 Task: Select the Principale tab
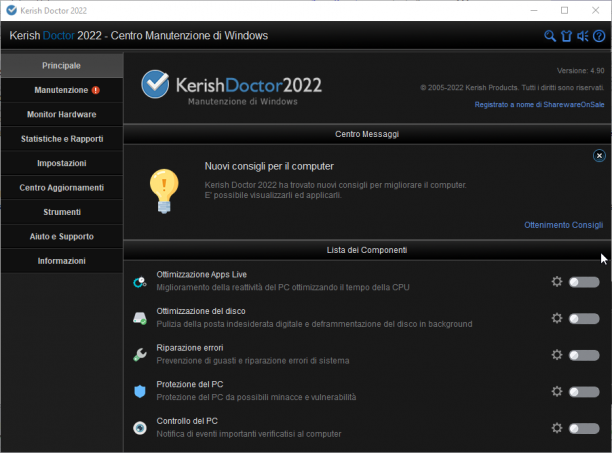pos(62,66)
